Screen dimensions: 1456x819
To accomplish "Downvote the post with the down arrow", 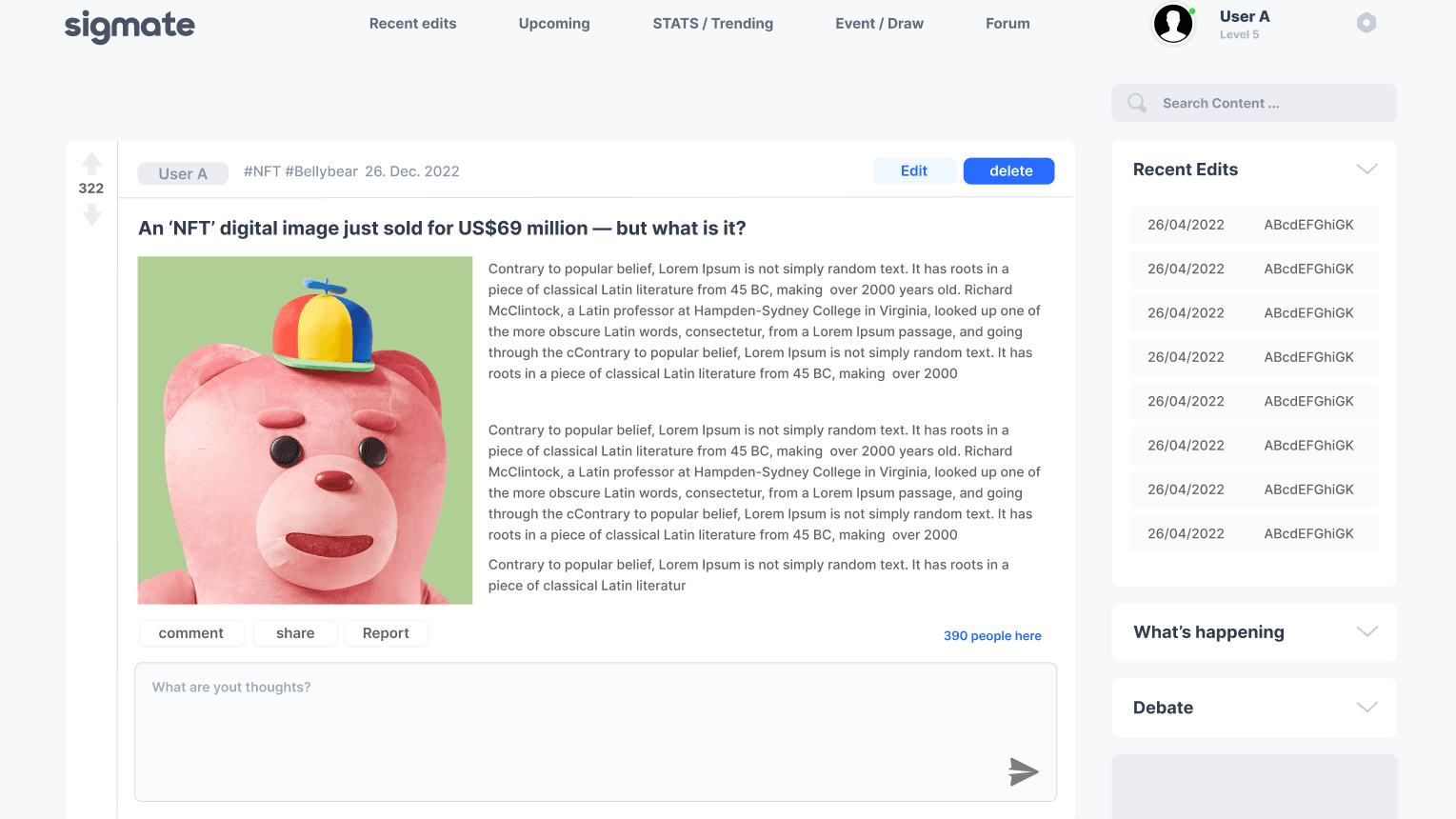I will click(91, 214).
